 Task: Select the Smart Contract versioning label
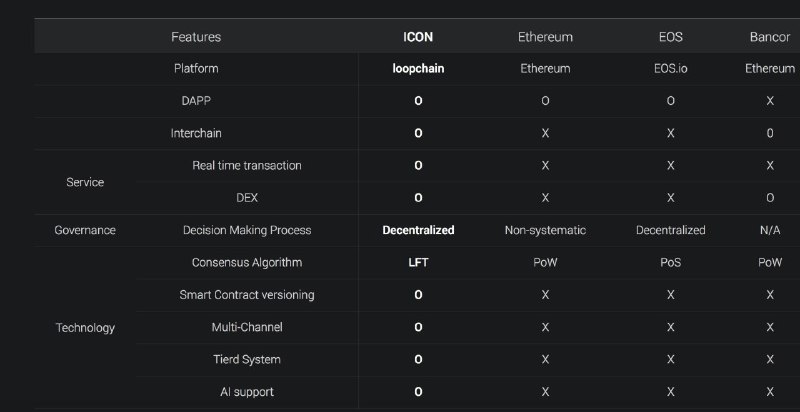pos(247,295)
